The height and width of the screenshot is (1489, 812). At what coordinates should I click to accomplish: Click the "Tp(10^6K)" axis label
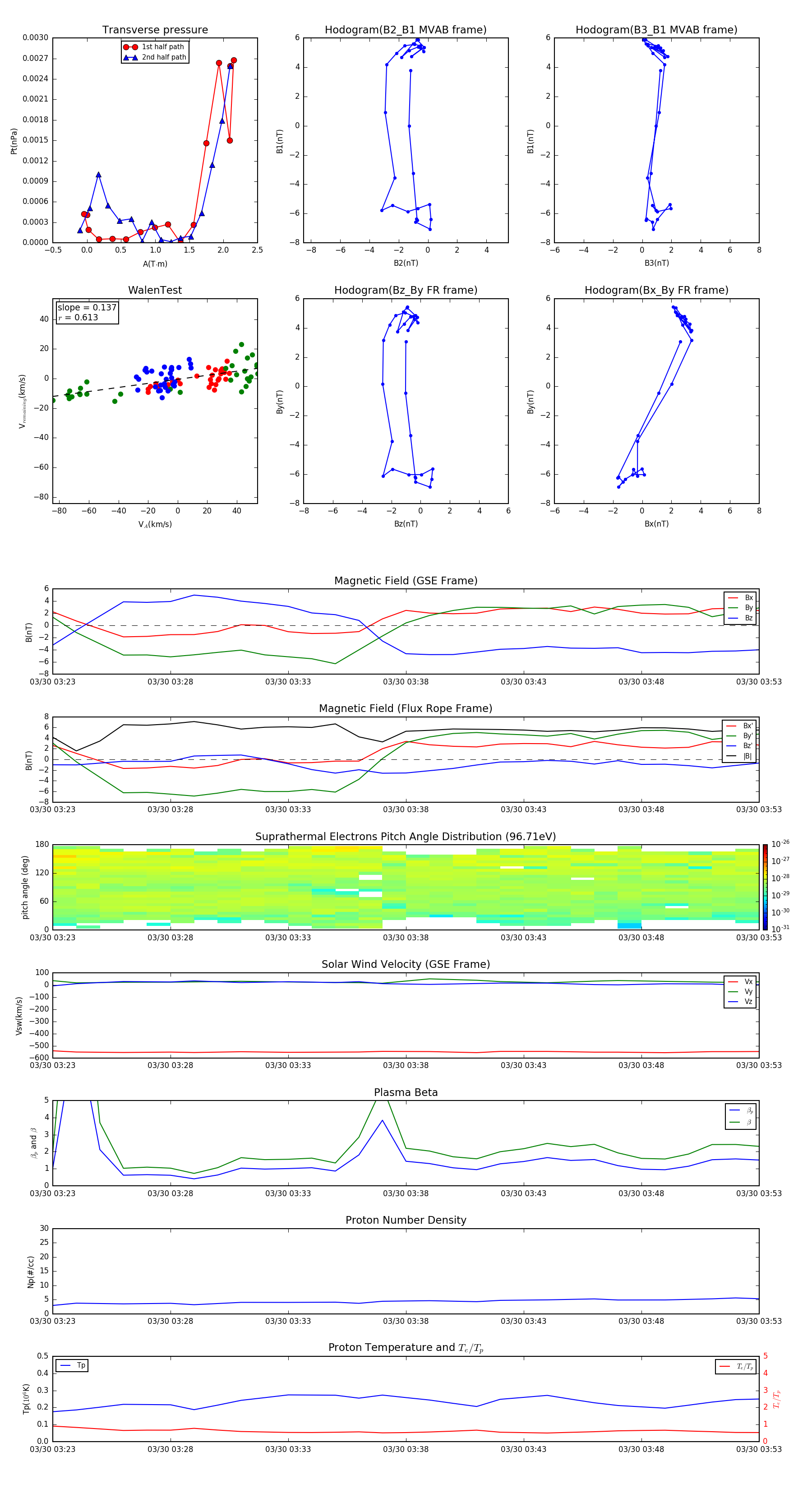[26, 1399]
